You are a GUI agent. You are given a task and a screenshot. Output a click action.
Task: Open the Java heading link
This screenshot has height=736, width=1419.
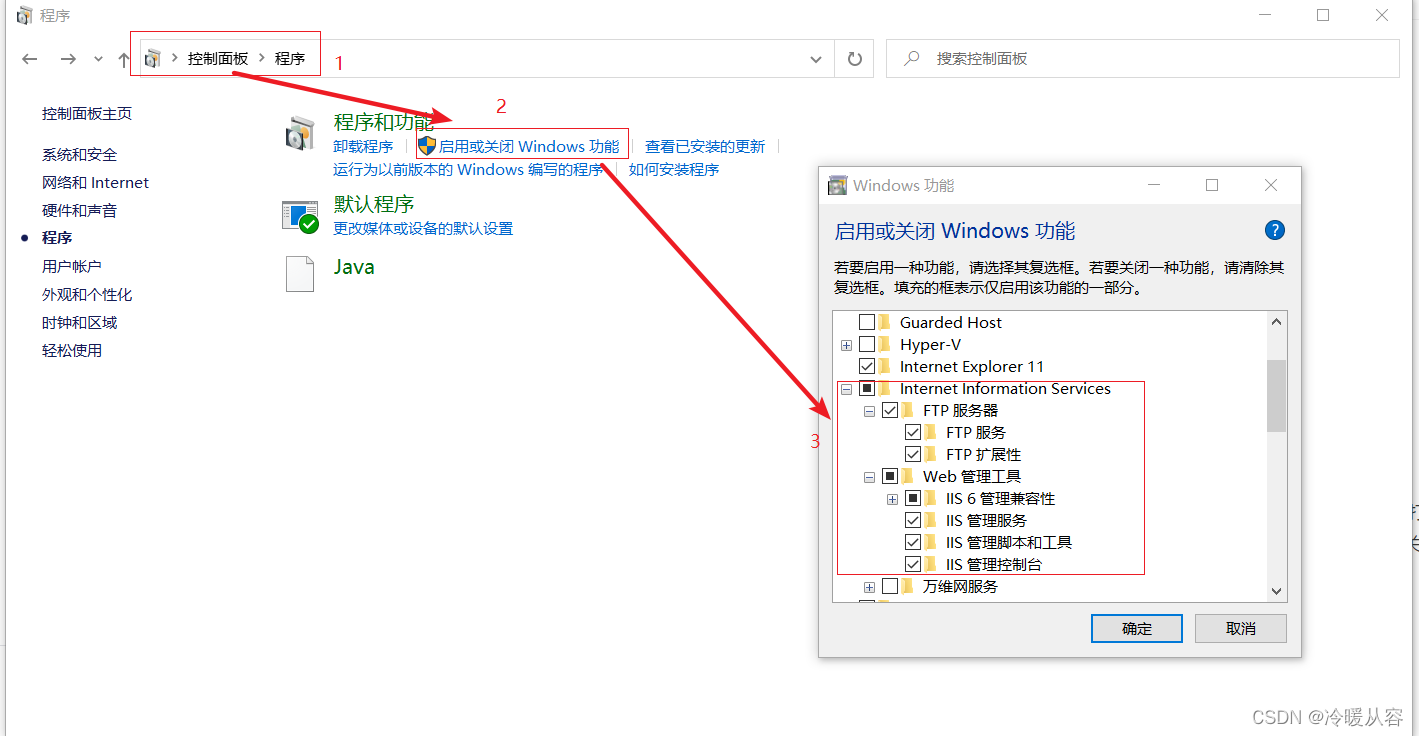[354, 267]
